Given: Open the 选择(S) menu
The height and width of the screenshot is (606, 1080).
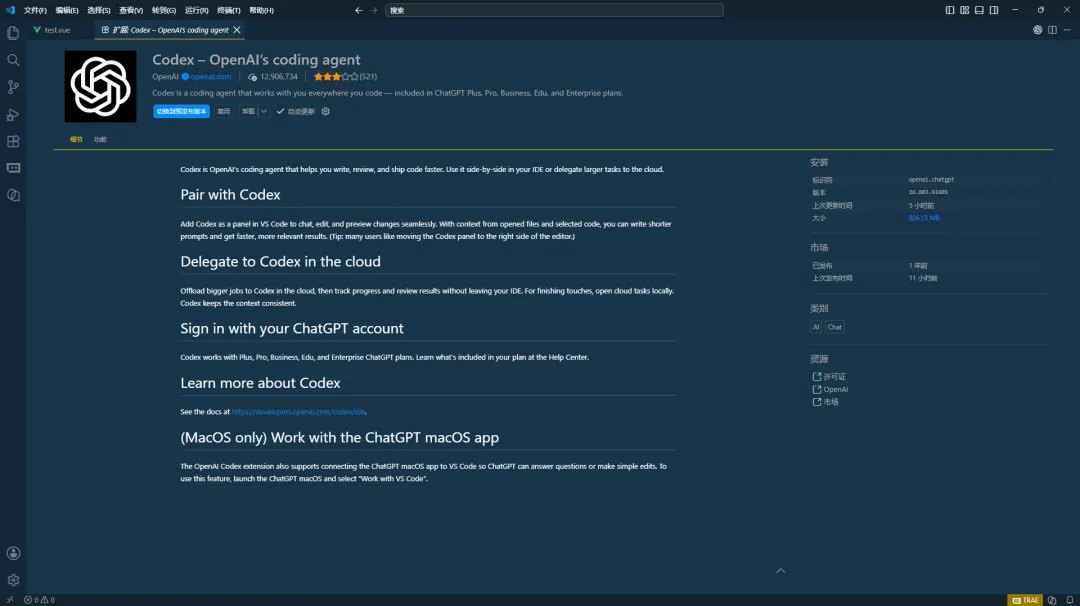Looking at the screenshot, I should tap(98, 10).
